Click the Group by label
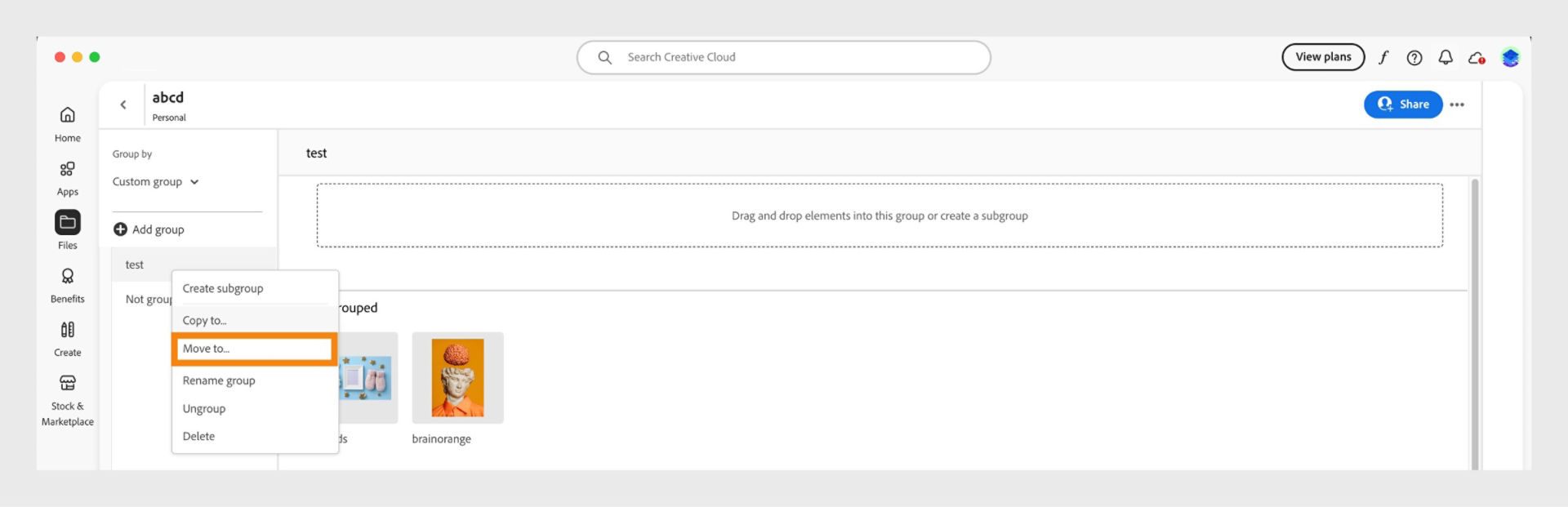This screenshot has width=1568, height=507. coord(132,154)
